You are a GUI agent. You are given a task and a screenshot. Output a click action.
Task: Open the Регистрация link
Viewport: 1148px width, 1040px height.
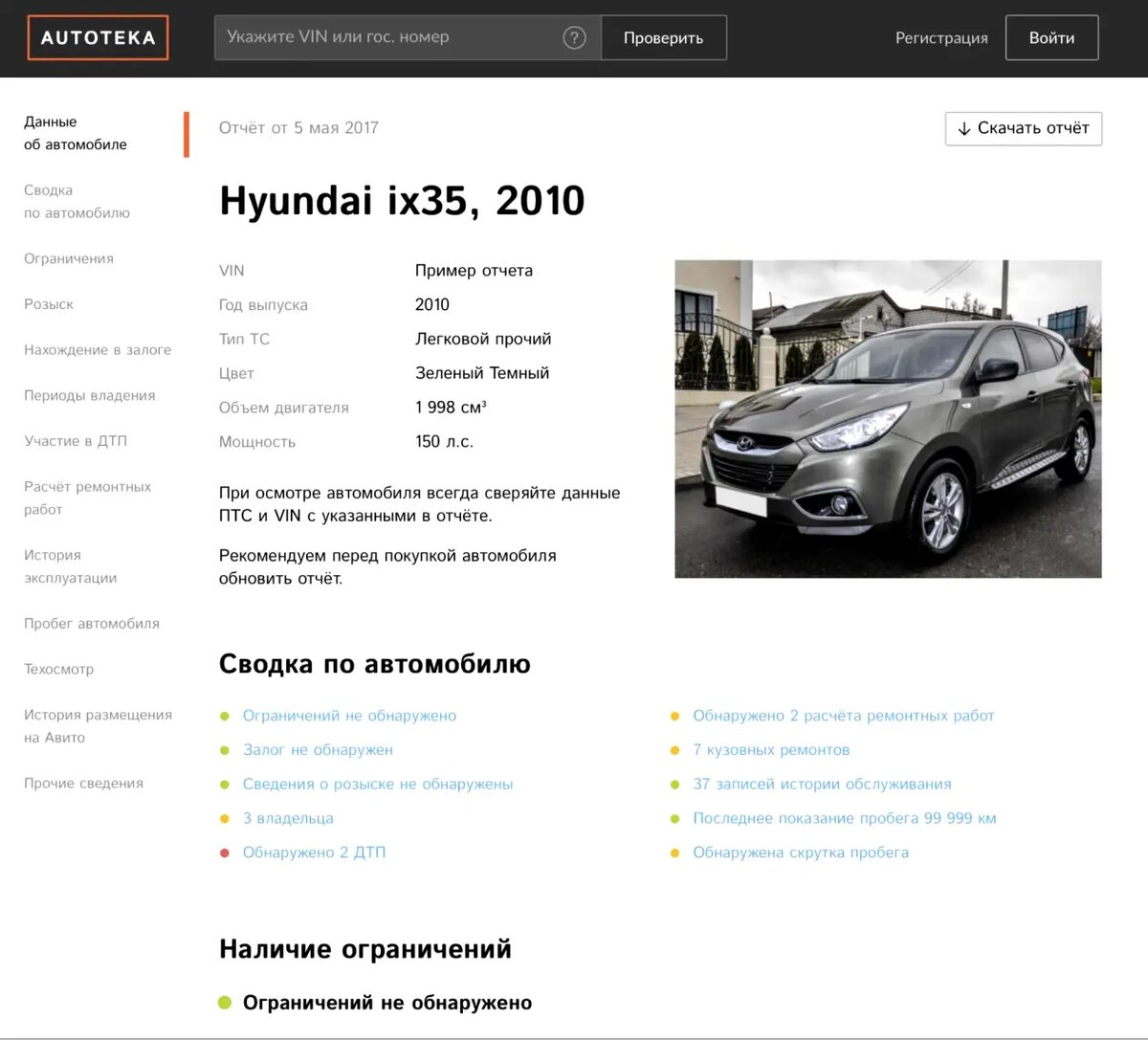(941, 38)
